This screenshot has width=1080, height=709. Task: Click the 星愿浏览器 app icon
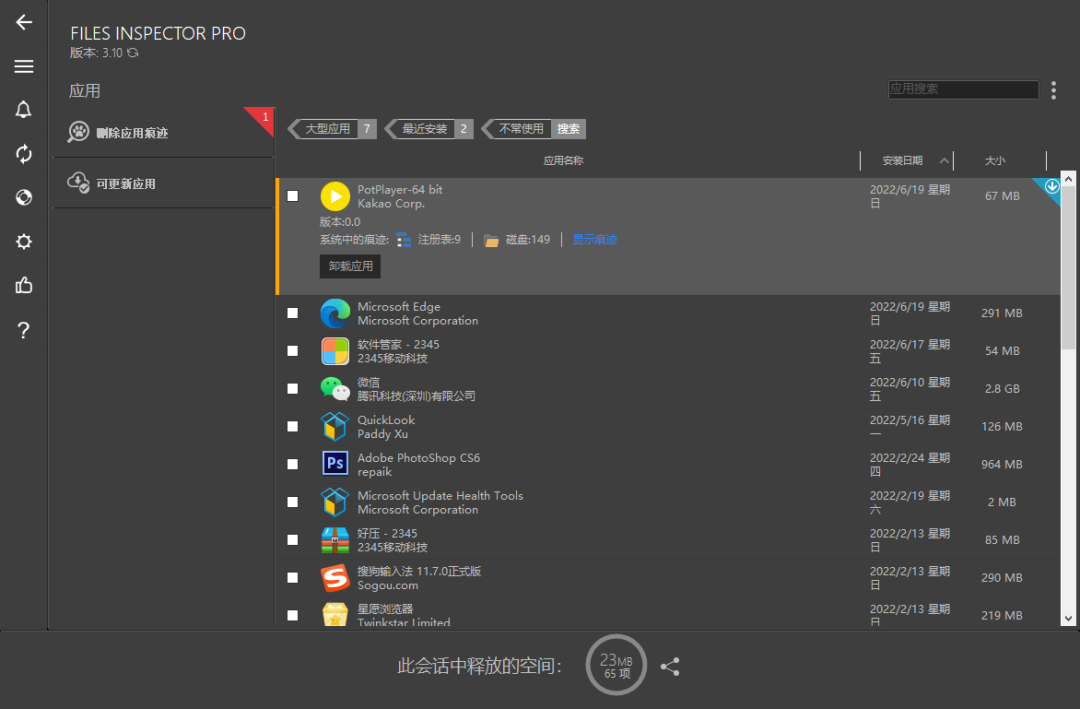(x=335, y=615)
